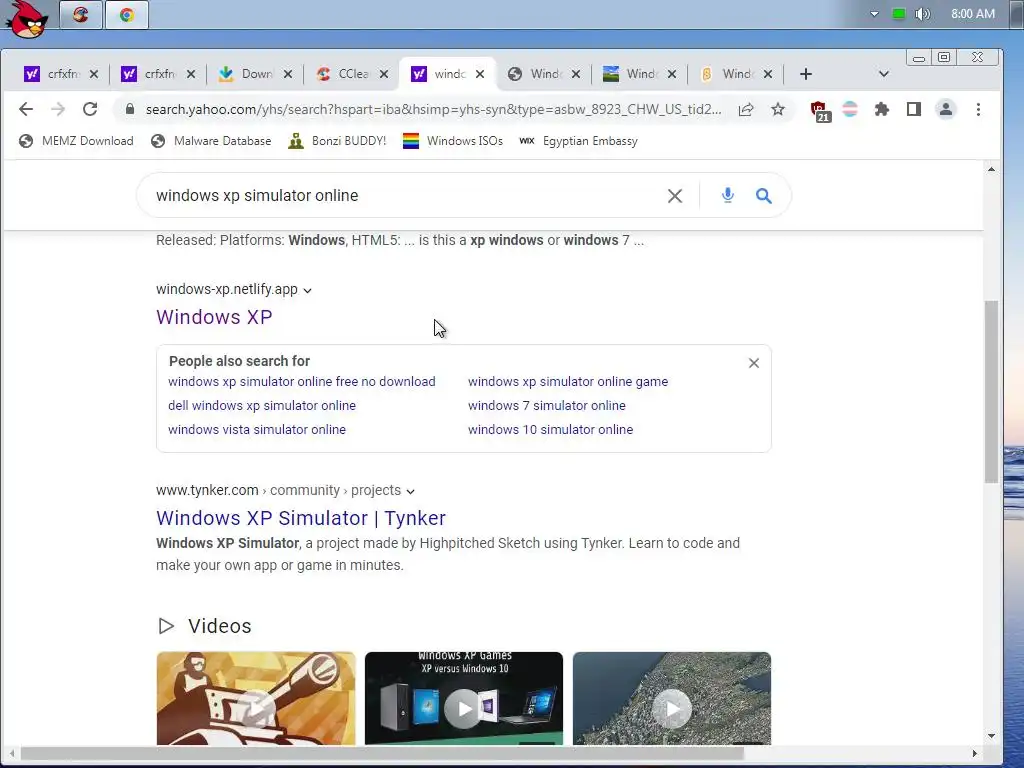The image size is (1024, 768).
Task: Play the aerial city video thumbnail
Action: (672, 699)
